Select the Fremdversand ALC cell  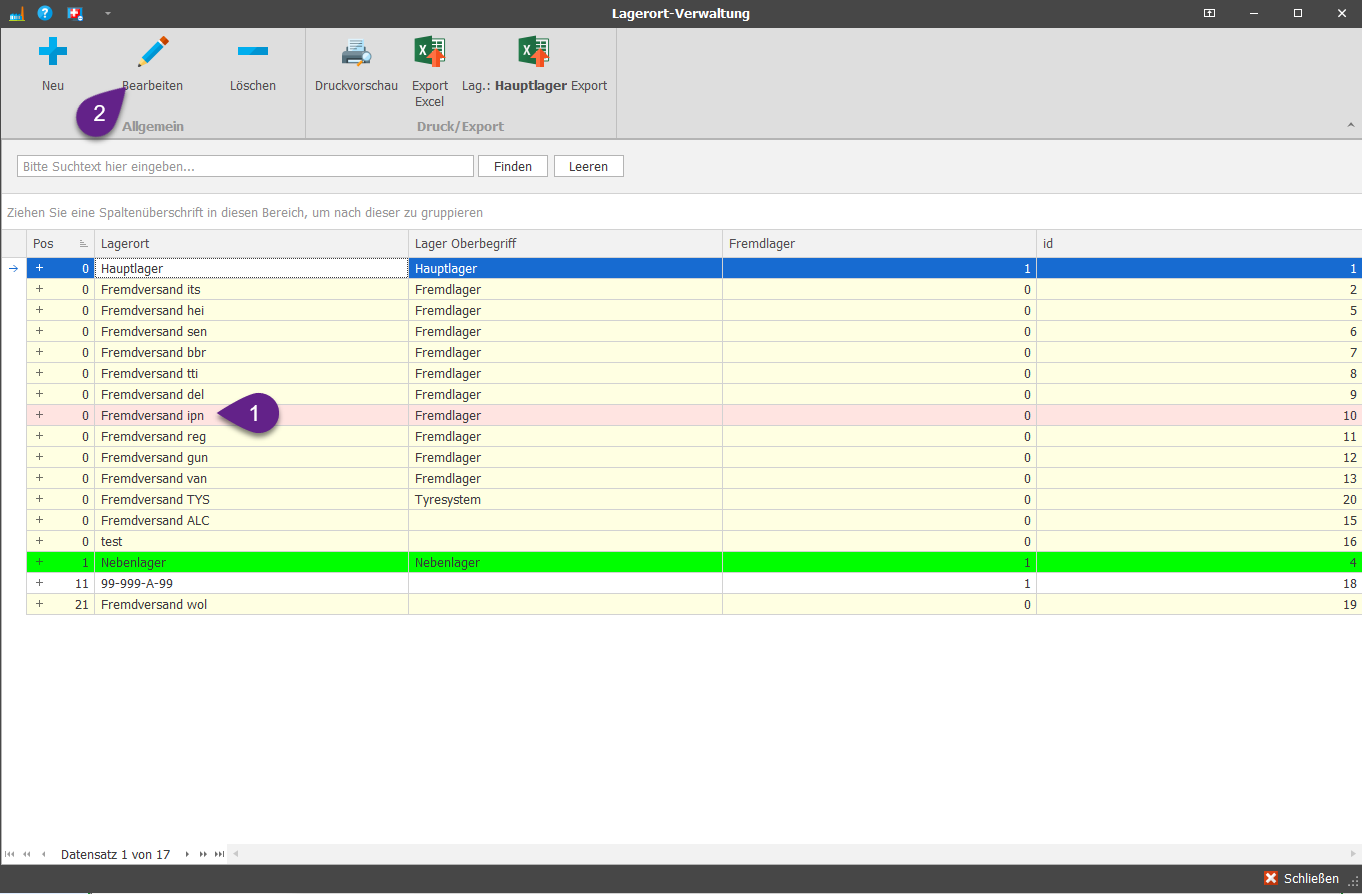tap(251, 520)
